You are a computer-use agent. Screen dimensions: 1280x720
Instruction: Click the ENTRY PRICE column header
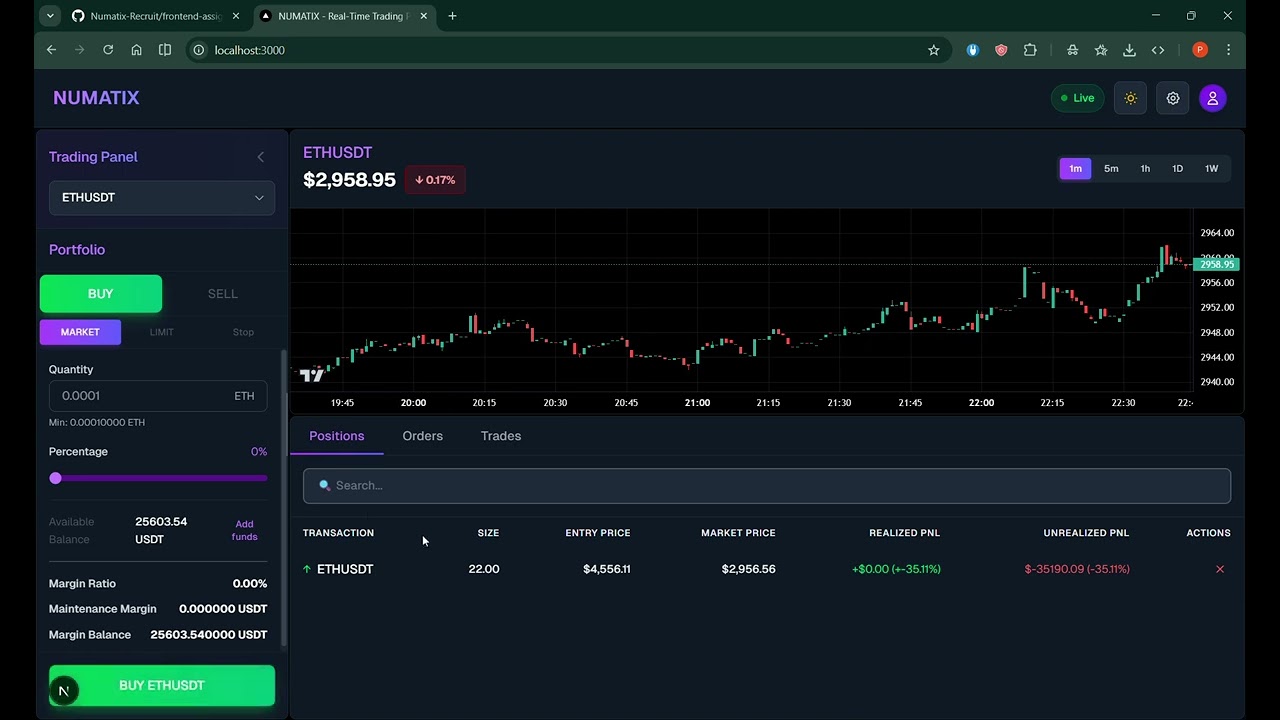point(598,533)
